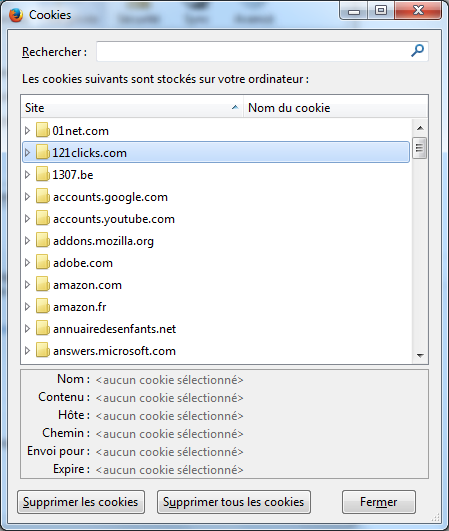
Task: Maximize the Cookies window
Action: [x=381, y=11]
